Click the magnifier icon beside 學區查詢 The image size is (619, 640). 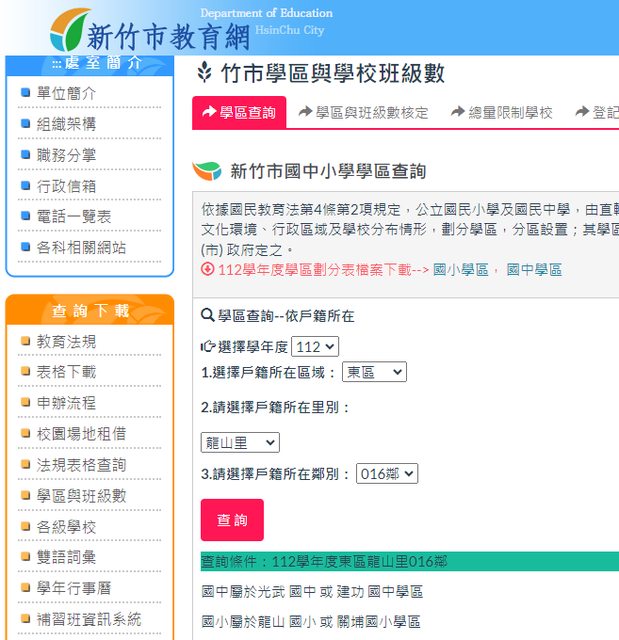pos(208,316)
